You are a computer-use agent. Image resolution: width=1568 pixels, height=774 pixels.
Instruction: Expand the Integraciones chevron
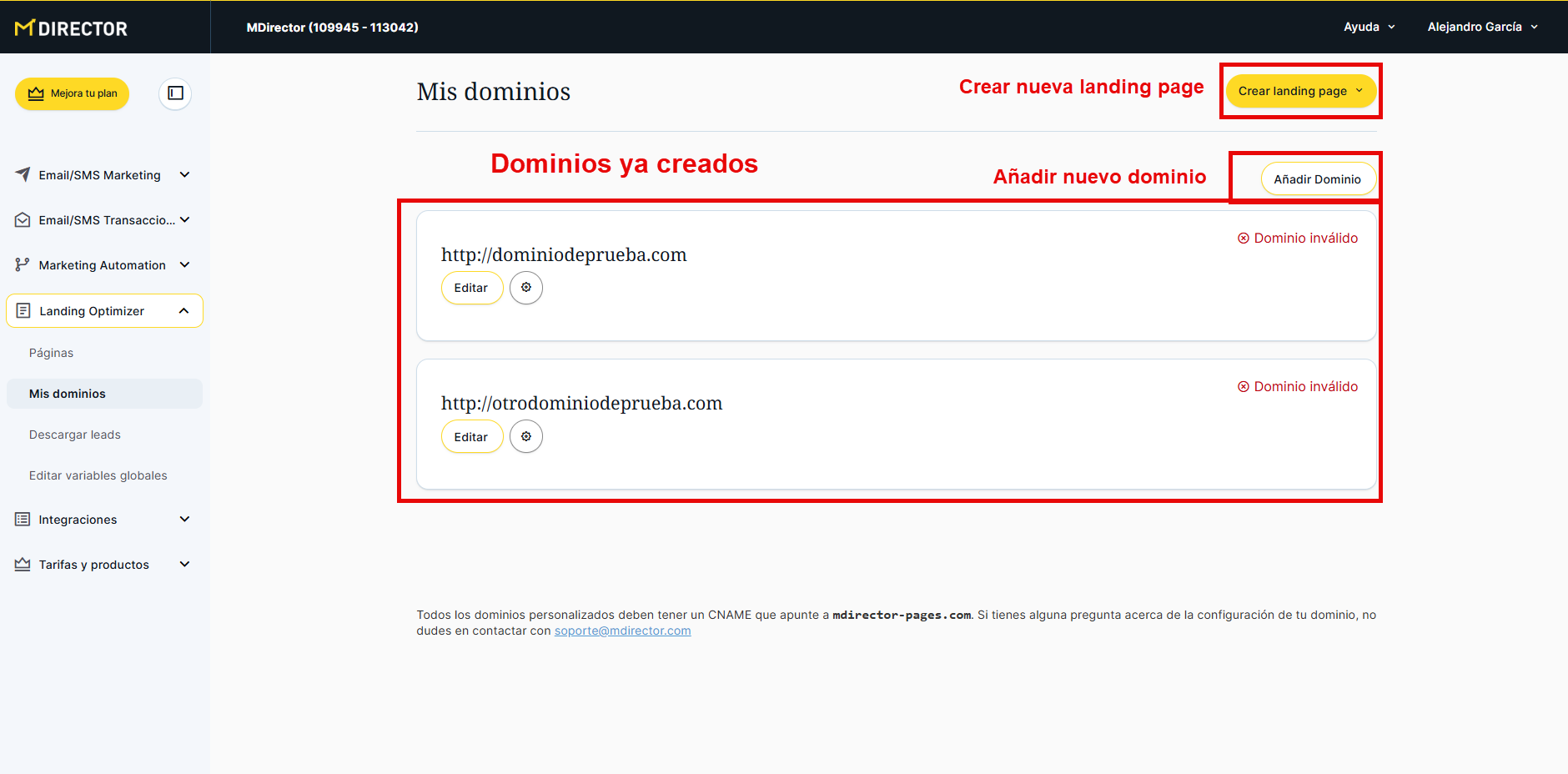(184, 520)
